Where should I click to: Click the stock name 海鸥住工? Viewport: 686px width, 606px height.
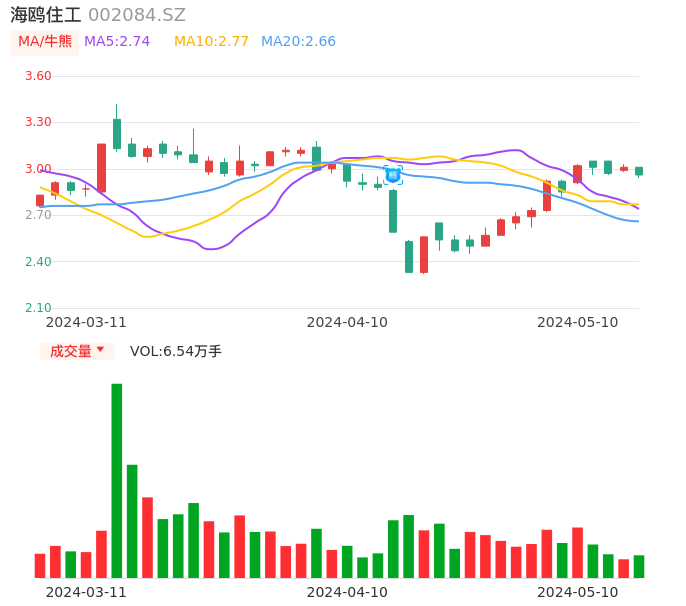coord(45,15)
